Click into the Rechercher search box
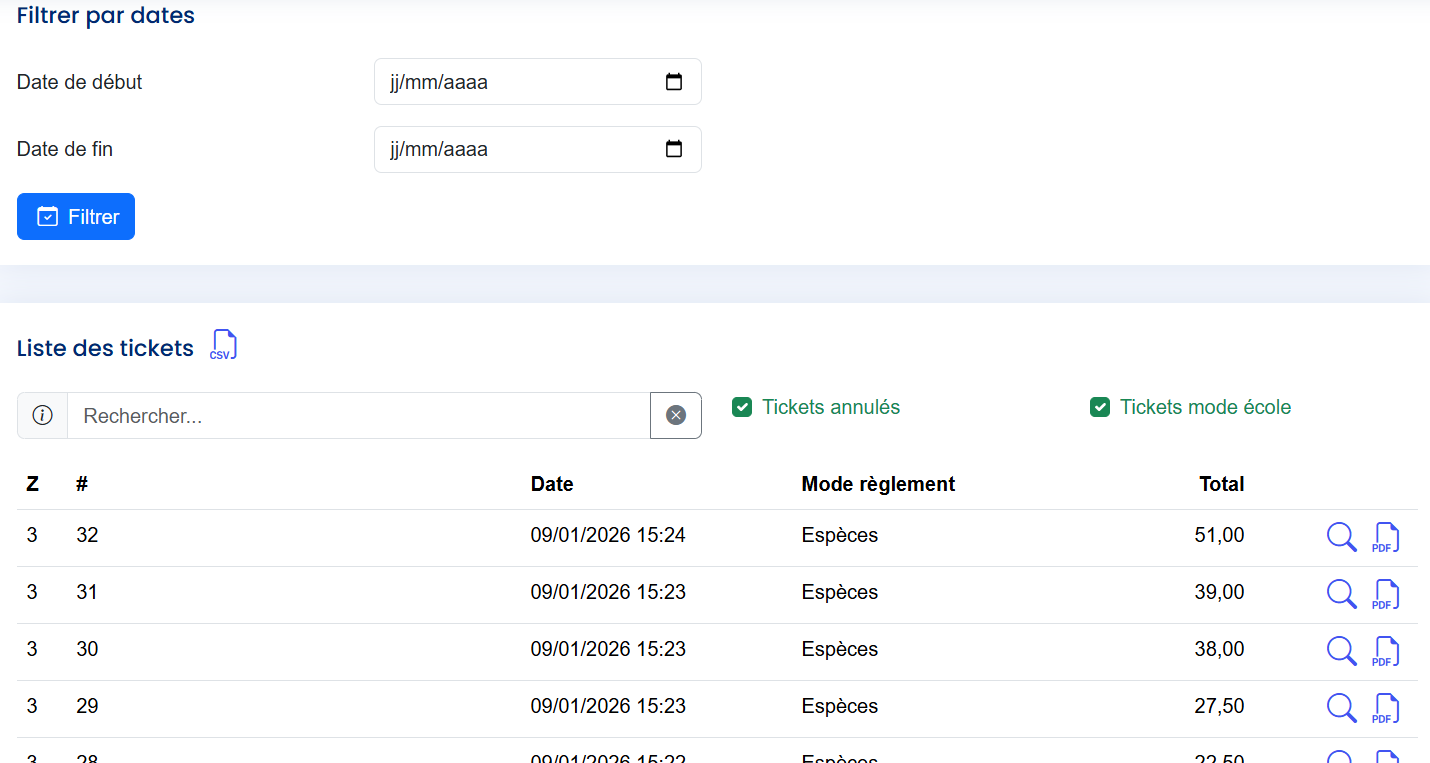Viewport: 1430px width, 763px height. pos(358,415)
